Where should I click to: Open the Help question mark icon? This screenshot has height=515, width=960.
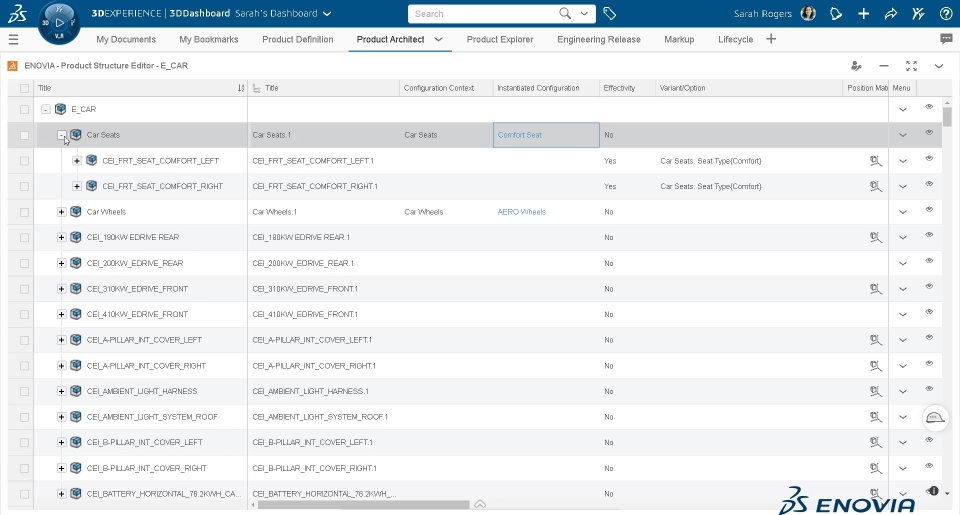coord(946,13)
